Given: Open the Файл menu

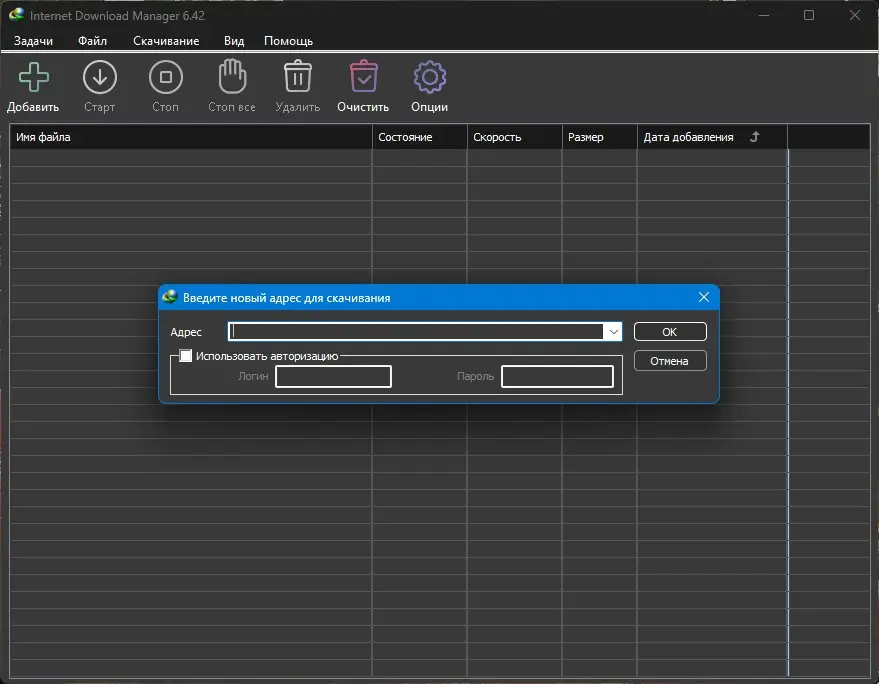Looking at the screenshot, I should click(92, 41).
